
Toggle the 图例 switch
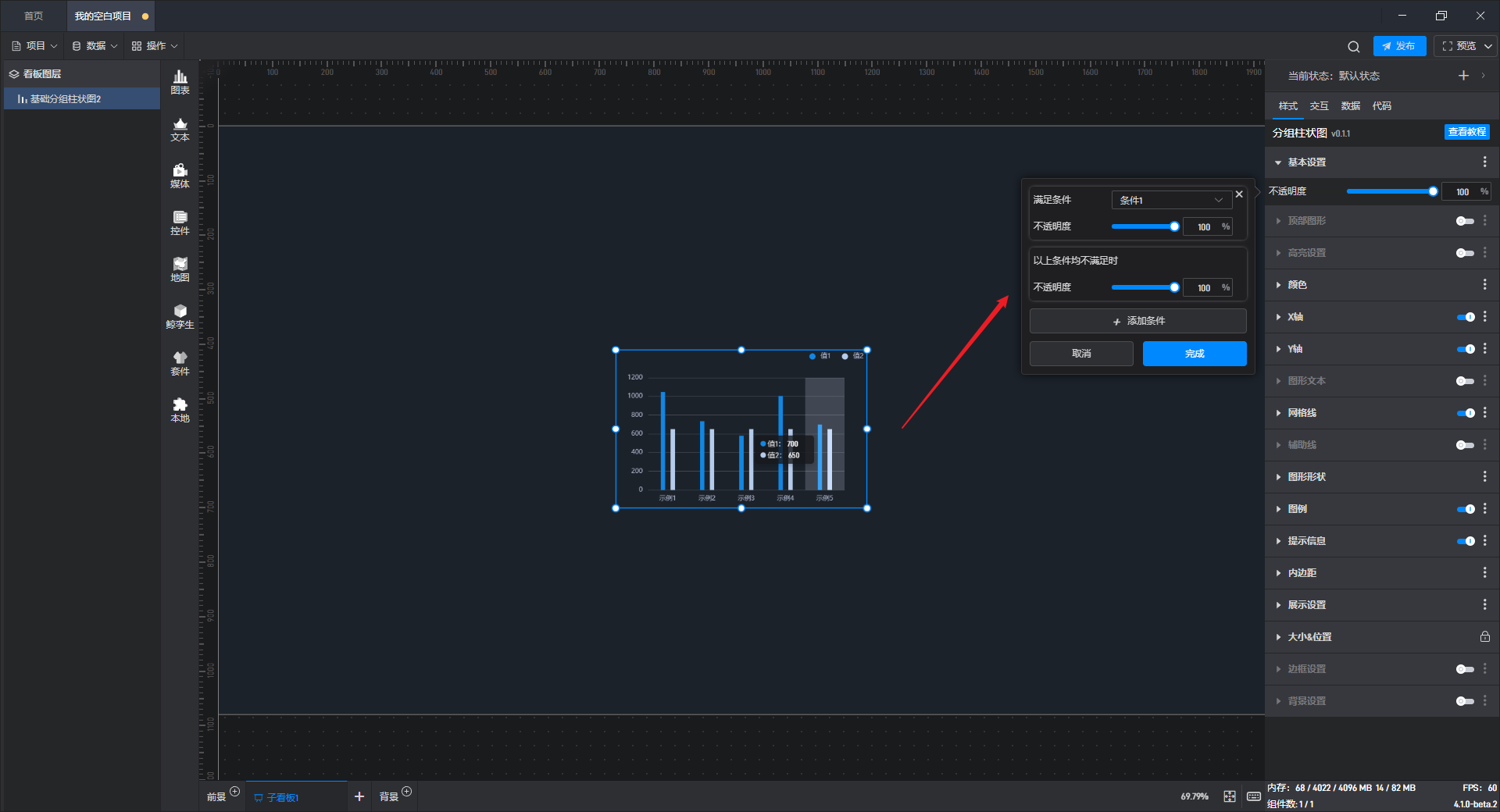(x=1466, y=509)
